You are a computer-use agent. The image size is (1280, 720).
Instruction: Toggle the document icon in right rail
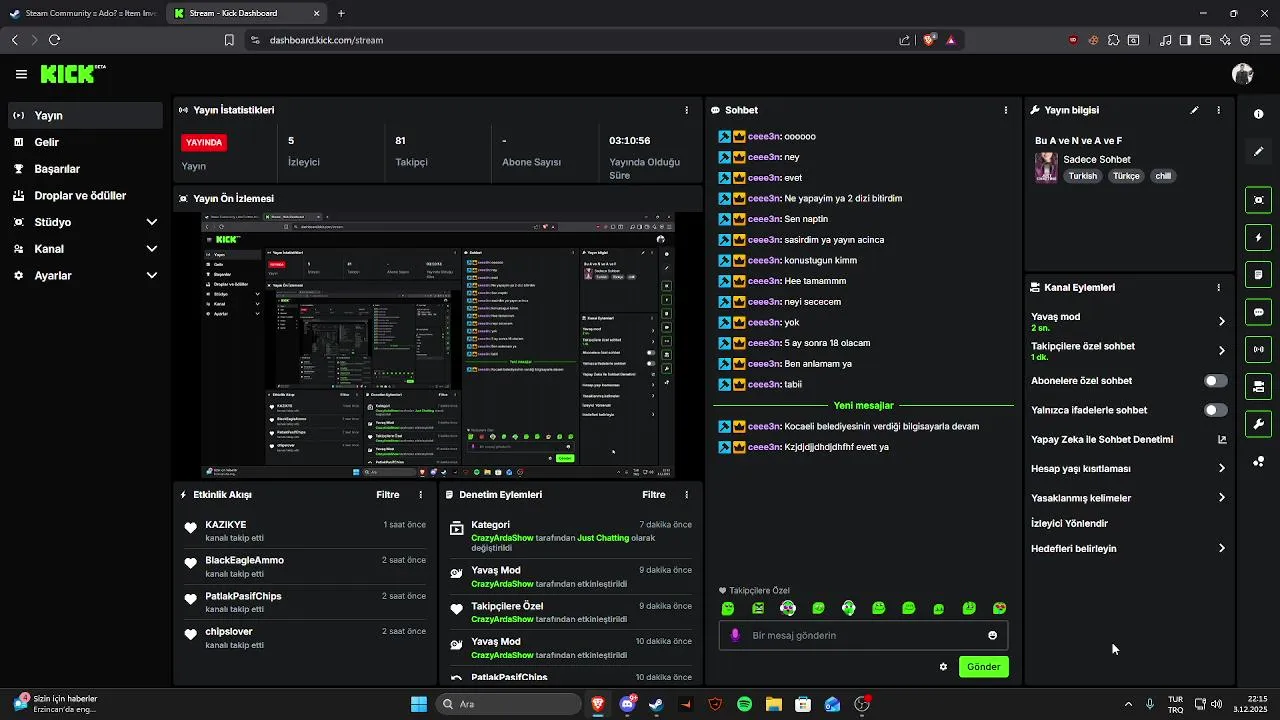coord(1259,275)
